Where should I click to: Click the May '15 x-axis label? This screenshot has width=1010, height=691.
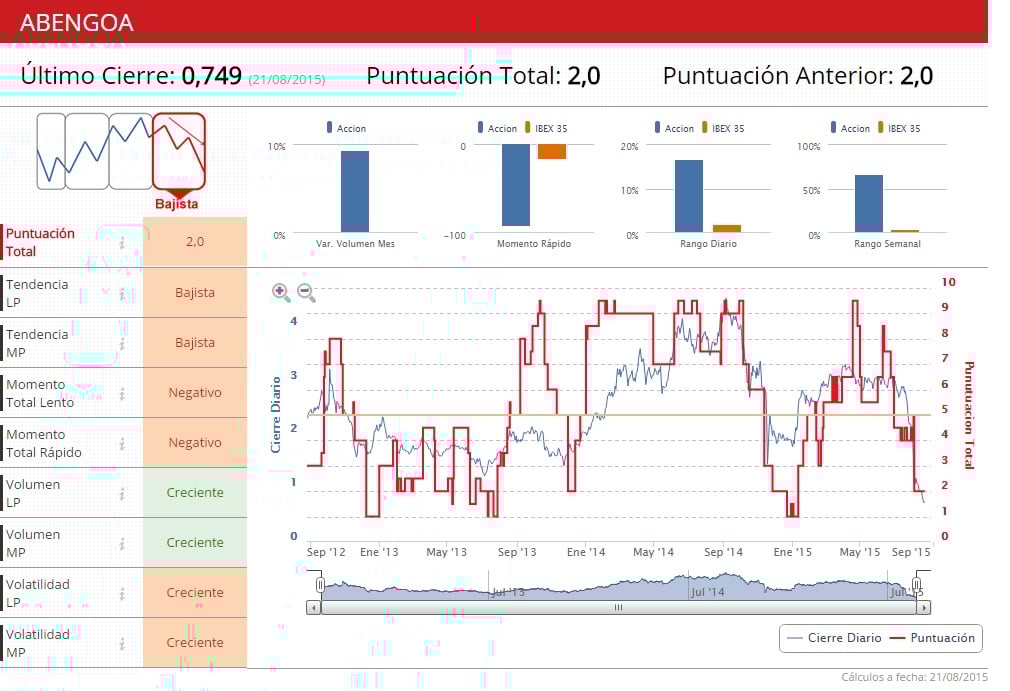pos(859,552)
